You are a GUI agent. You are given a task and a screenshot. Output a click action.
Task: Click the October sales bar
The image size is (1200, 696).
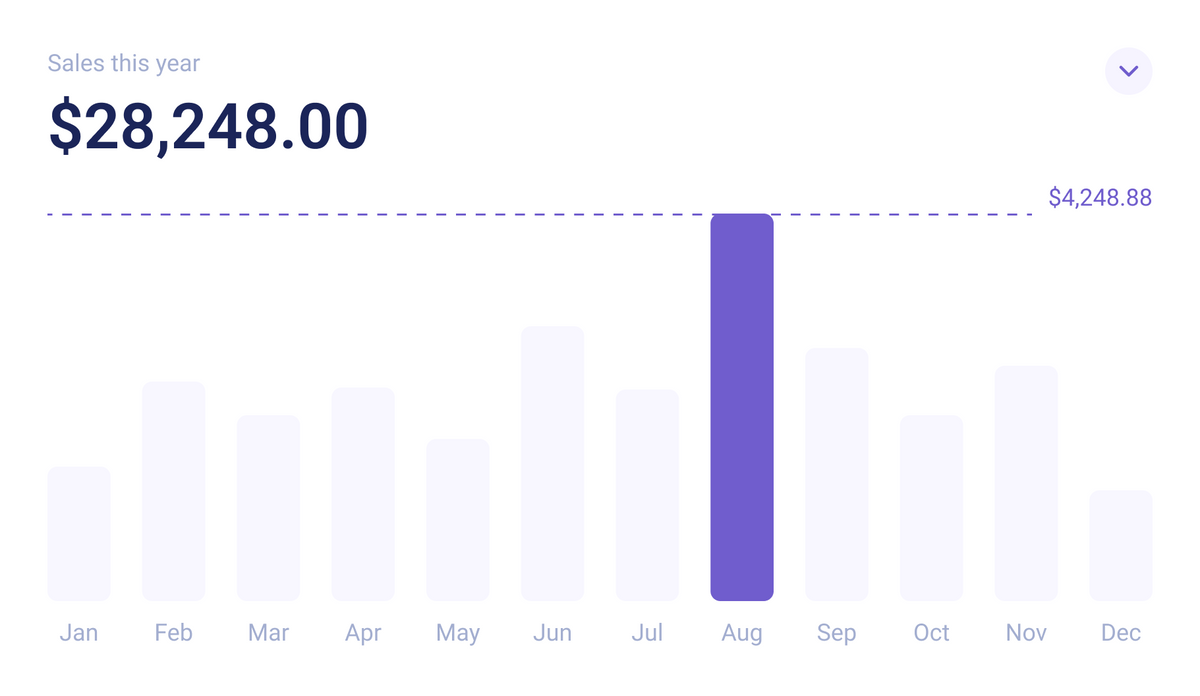coord(931,508)
